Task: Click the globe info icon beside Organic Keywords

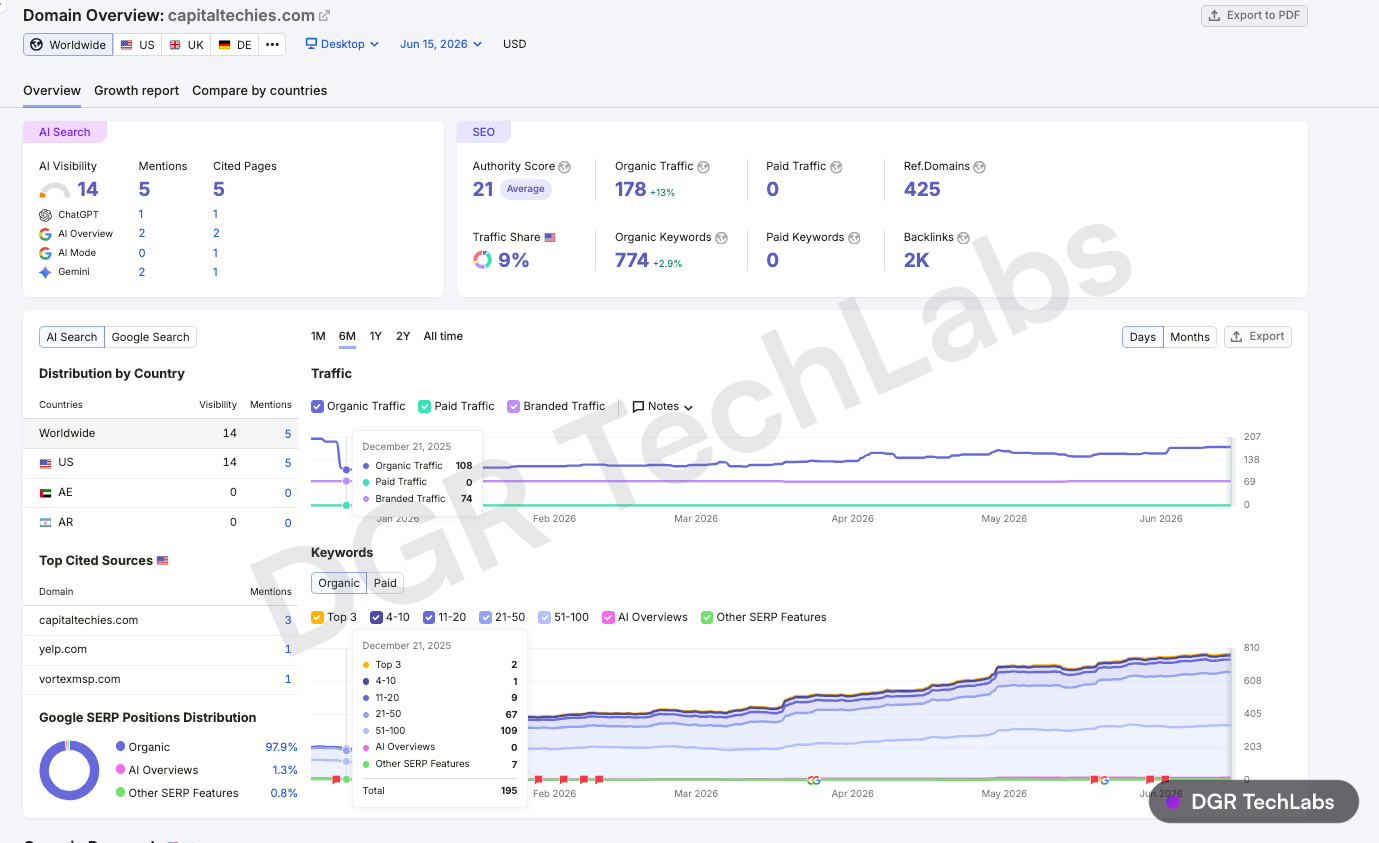Action: point(721,238)
